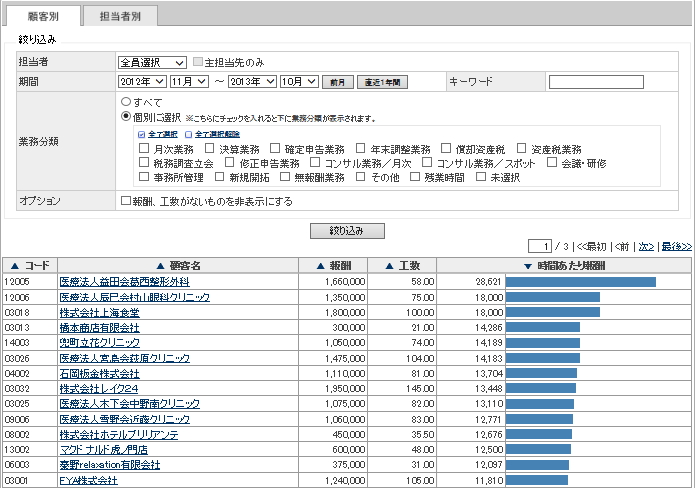Check the 確定申告業務 checkbox
The width and height of the screenshot is (697, 488).
point(275,148)
